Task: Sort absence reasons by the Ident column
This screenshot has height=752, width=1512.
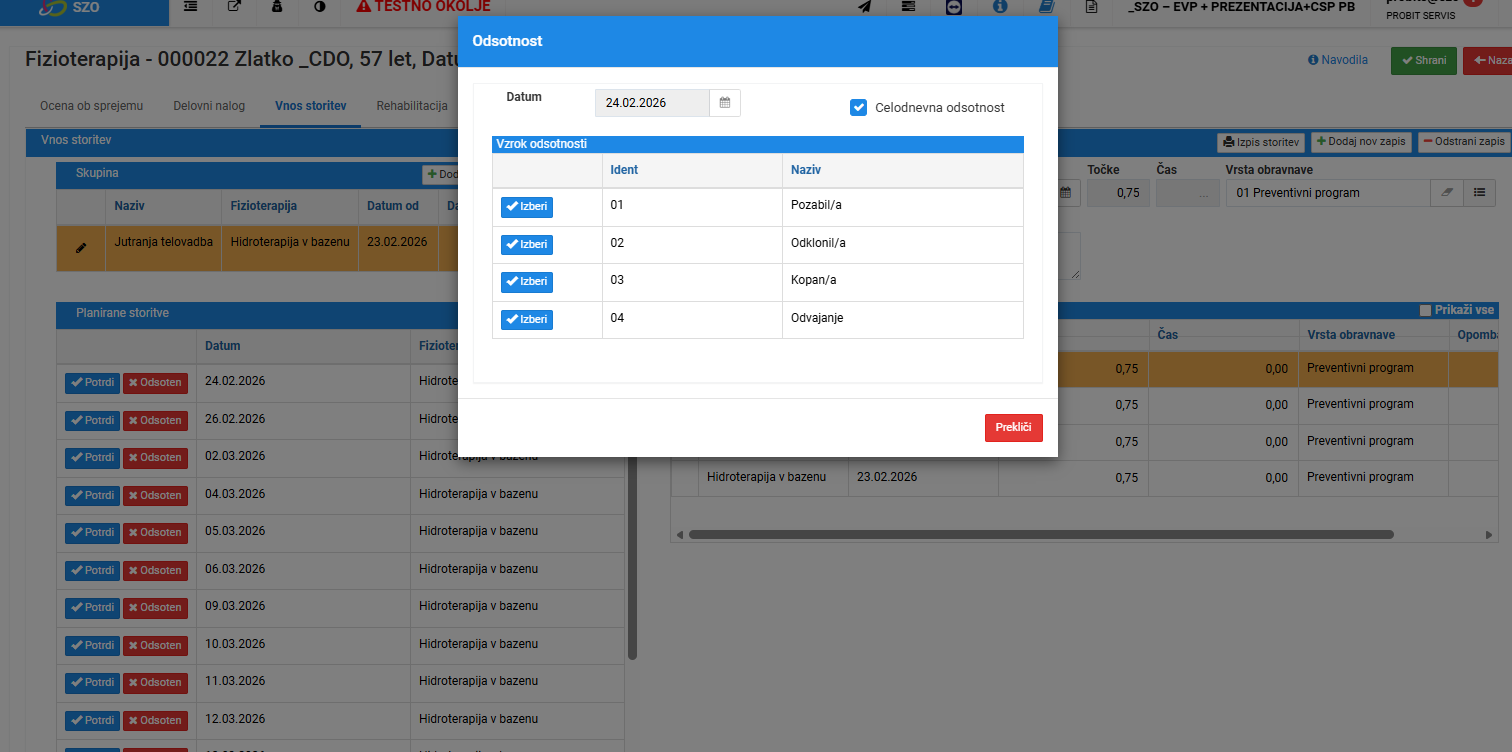Action: pos(624,170)
